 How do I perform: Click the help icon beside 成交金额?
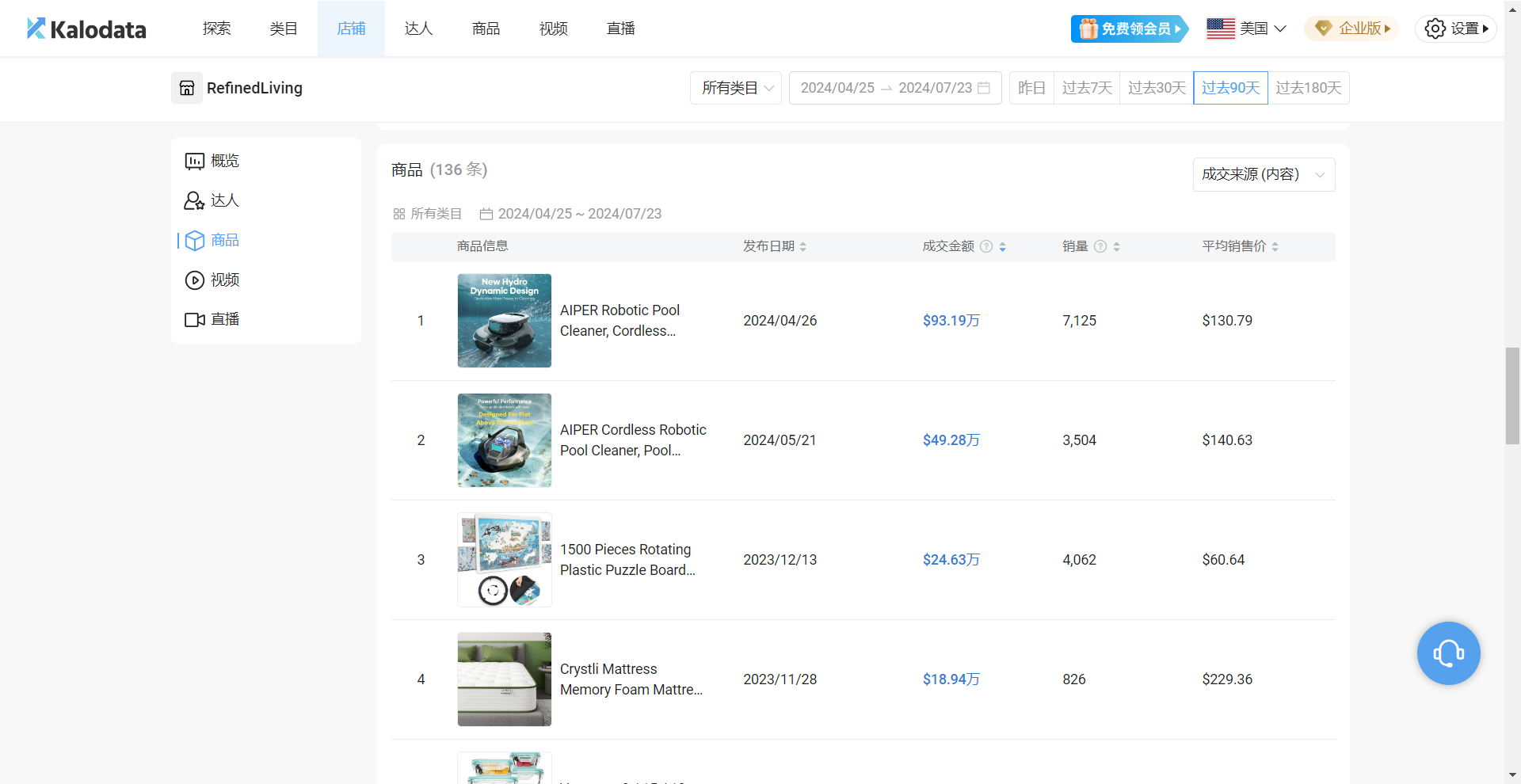click(x=986, y=246)
